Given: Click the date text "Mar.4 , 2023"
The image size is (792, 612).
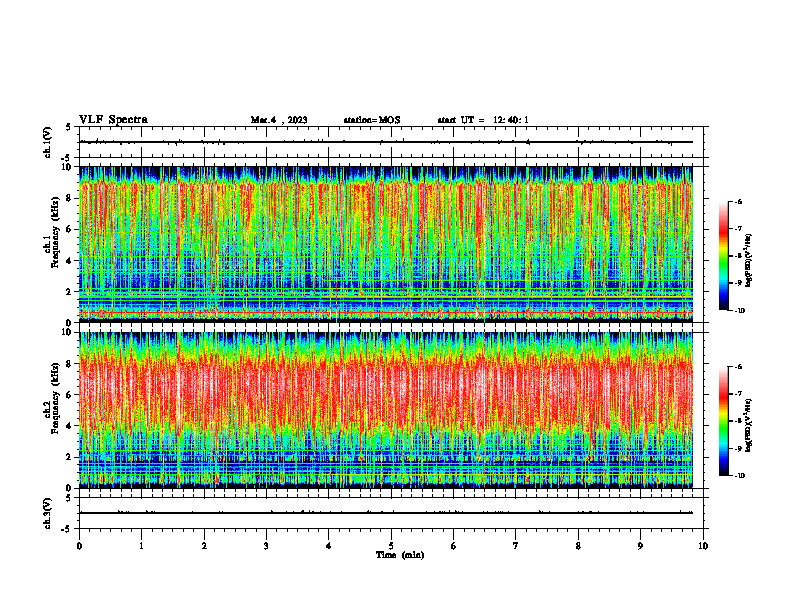Looking at the screenshot, I should (x=279, y=120).
